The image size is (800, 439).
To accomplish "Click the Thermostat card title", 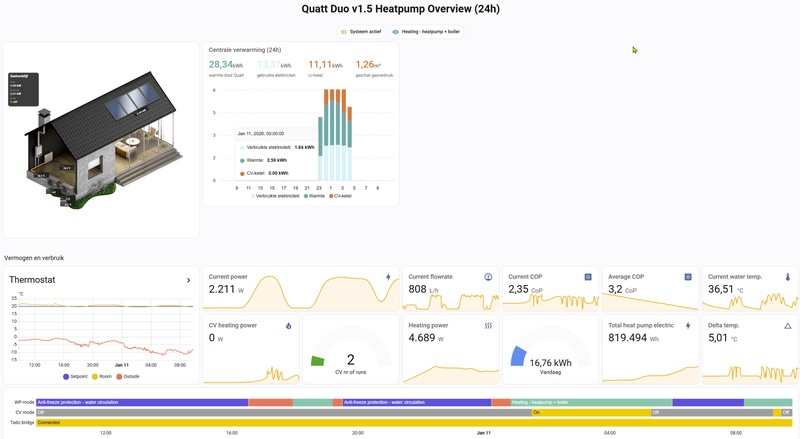I will (x=32, y=280).
